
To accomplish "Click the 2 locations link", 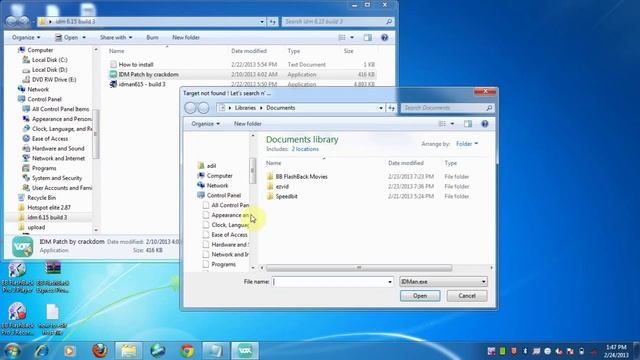I will [x=305, y=149].
